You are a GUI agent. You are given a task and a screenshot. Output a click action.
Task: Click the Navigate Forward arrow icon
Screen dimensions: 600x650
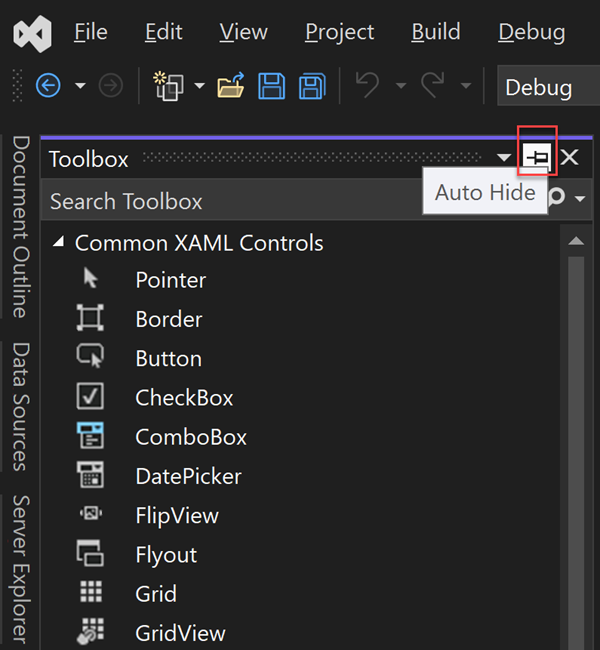(x=111, y=86)
